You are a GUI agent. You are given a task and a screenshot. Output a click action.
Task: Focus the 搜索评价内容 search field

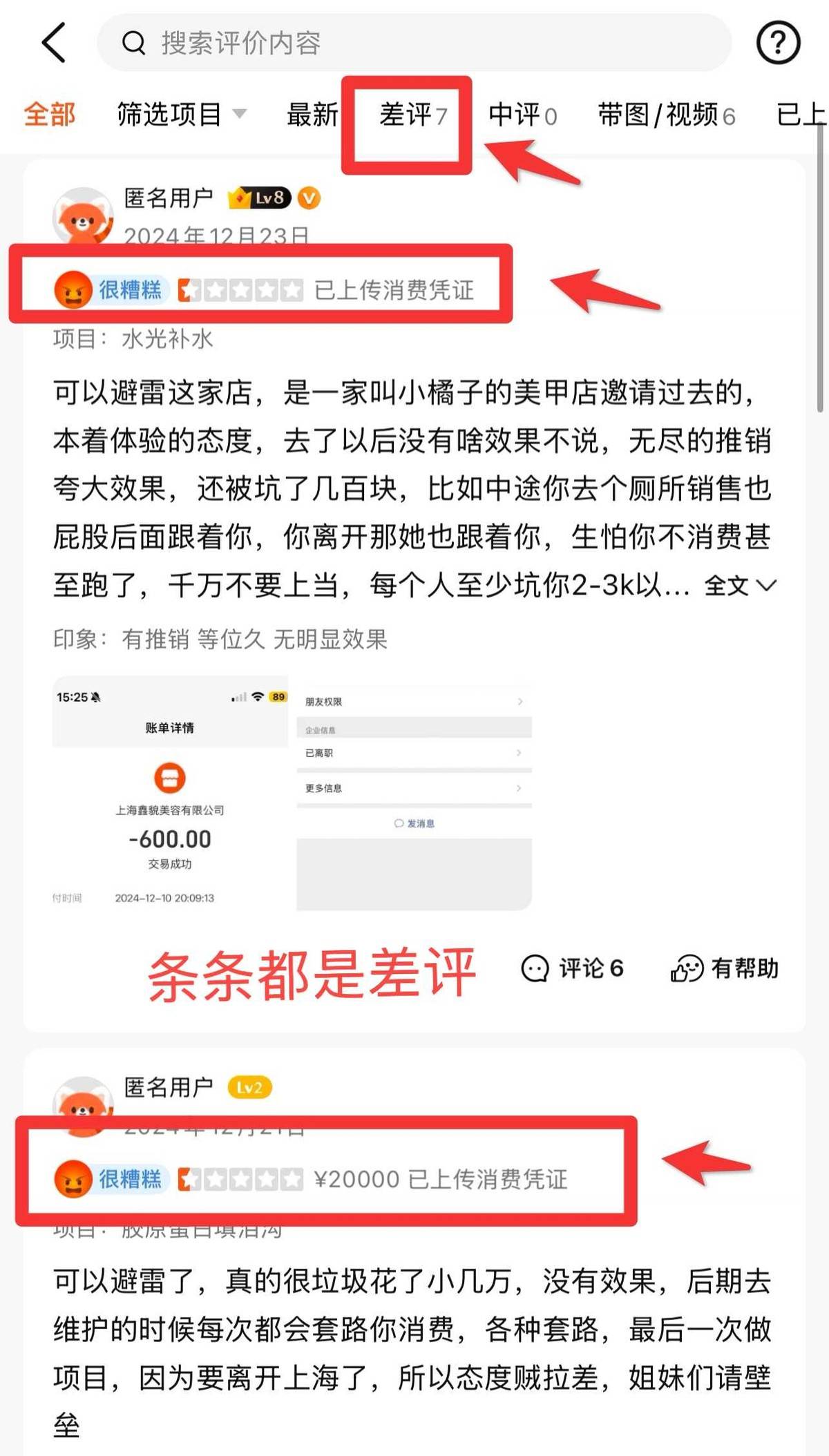pos(414,43)
